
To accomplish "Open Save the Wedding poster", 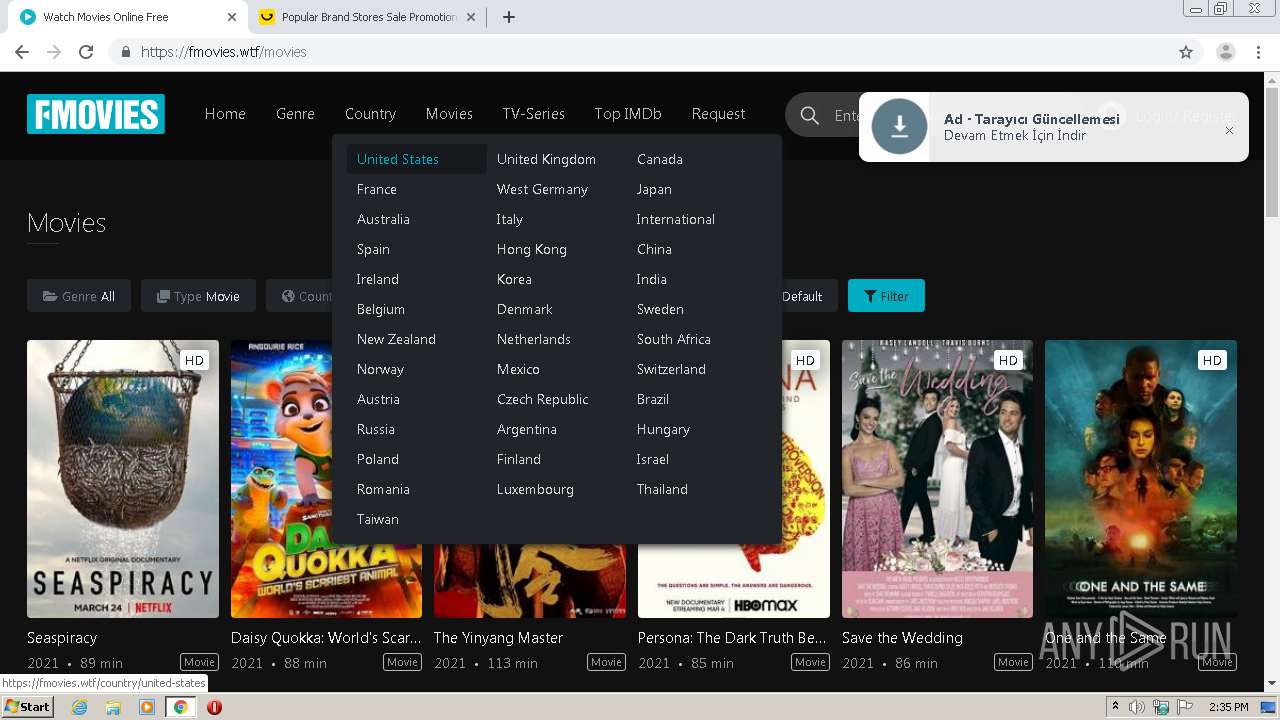I will (937, 479).
